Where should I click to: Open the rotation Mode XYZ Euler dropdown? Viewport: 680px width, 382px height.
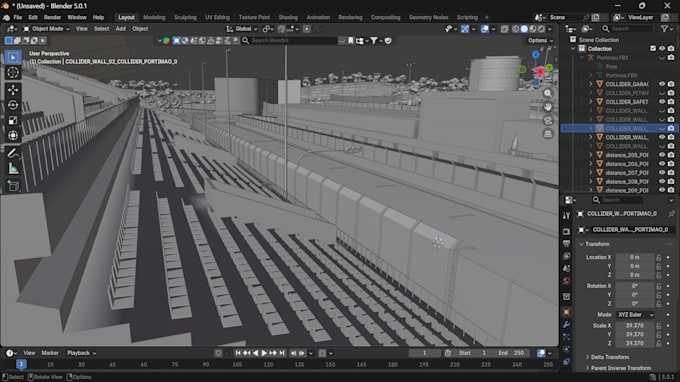pyautogui.click(x=635, y=315)
